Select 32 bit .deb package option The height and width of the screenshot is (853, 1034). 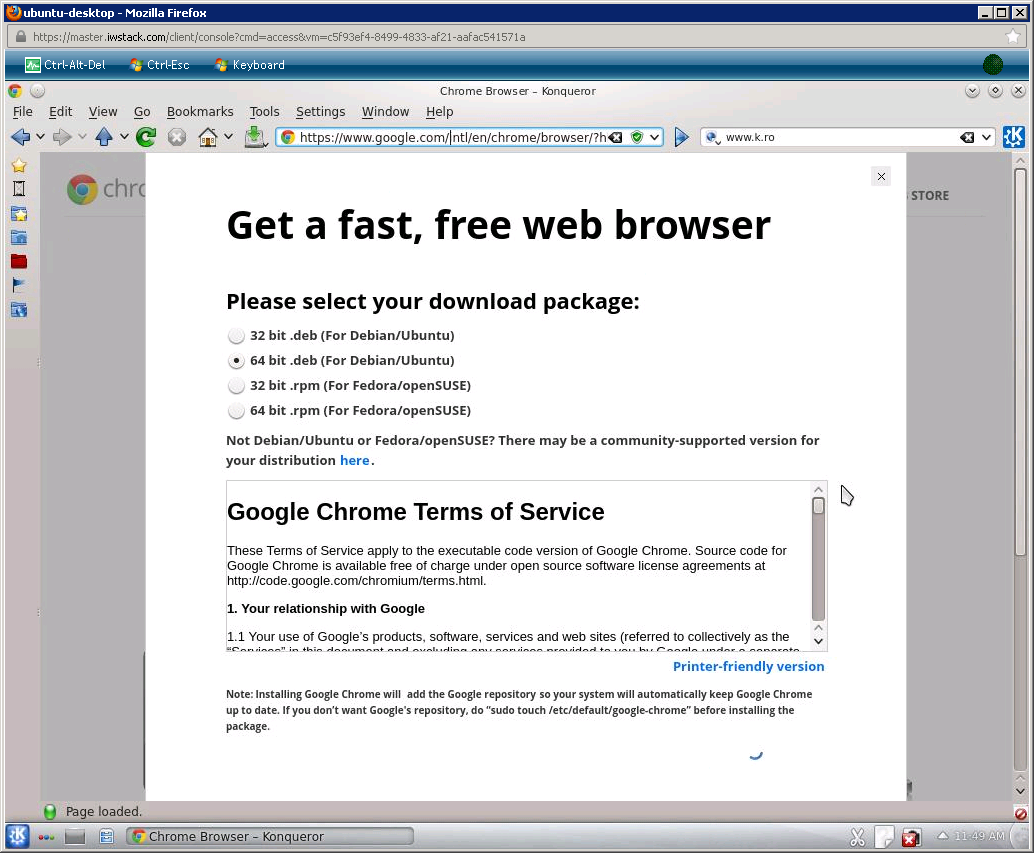pos(236,336)
